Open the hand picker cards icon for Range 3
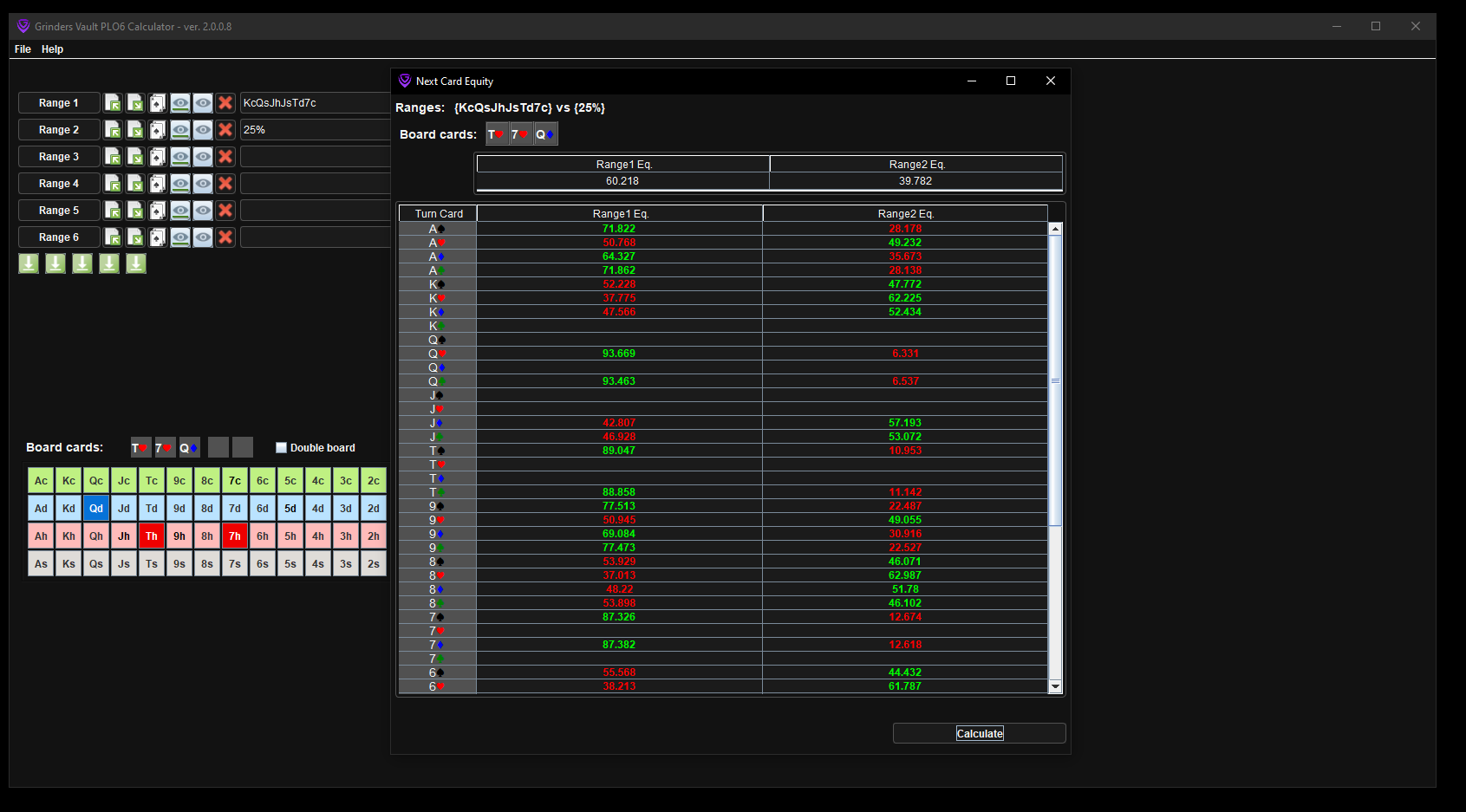The image size is (1466, 812). pyautogui.click(x=157, y=156)
